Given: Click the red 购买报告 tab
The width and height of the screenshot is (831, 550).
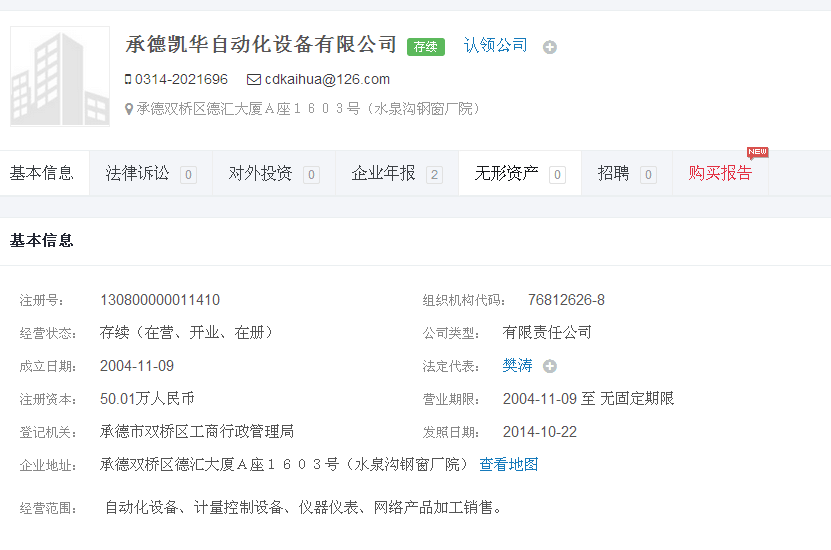Looking at the screenshot, I should 720,173.
